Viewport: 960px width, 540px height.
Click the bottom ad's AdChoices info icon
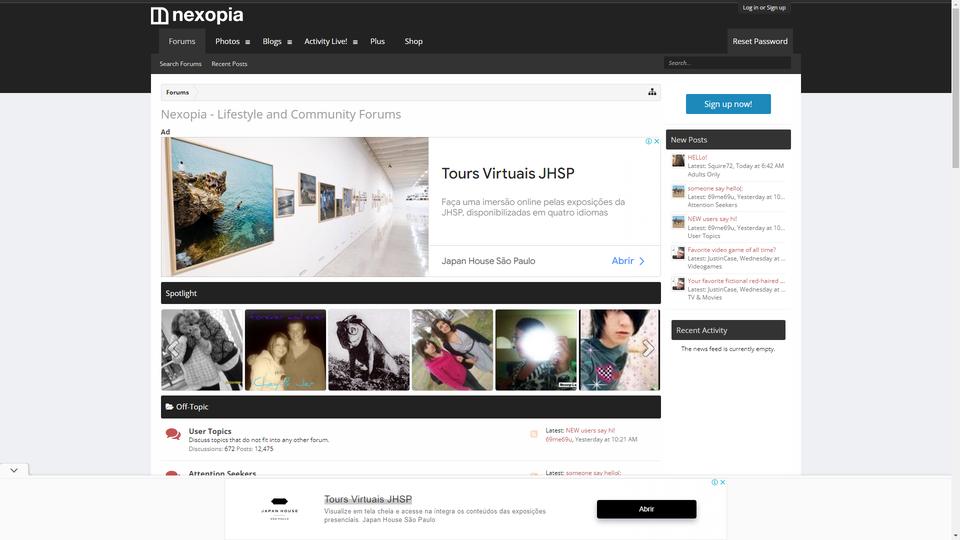[x=714, y=482]
